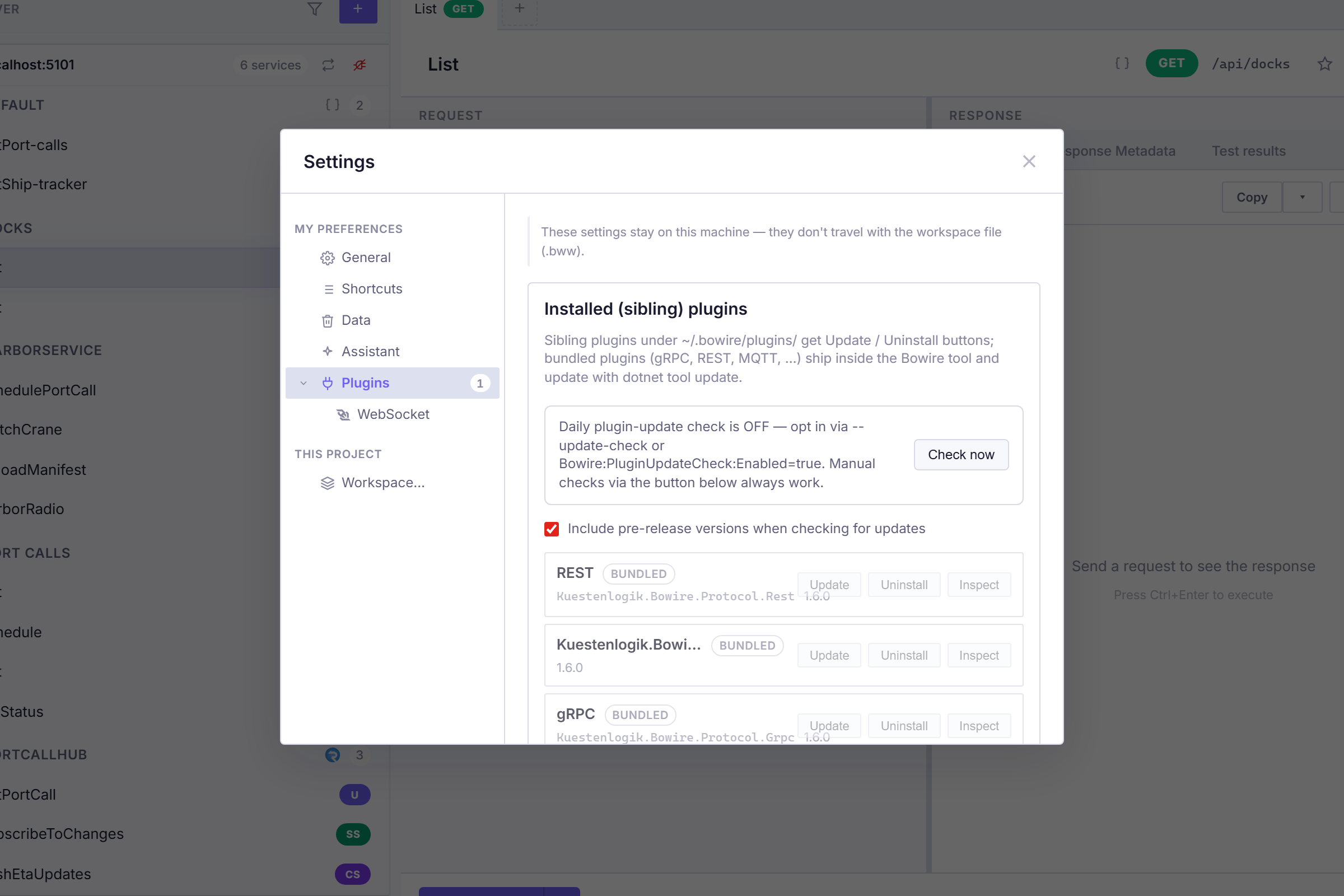Click the Data trash icon
1344x896 pixels.
(328, 321)
